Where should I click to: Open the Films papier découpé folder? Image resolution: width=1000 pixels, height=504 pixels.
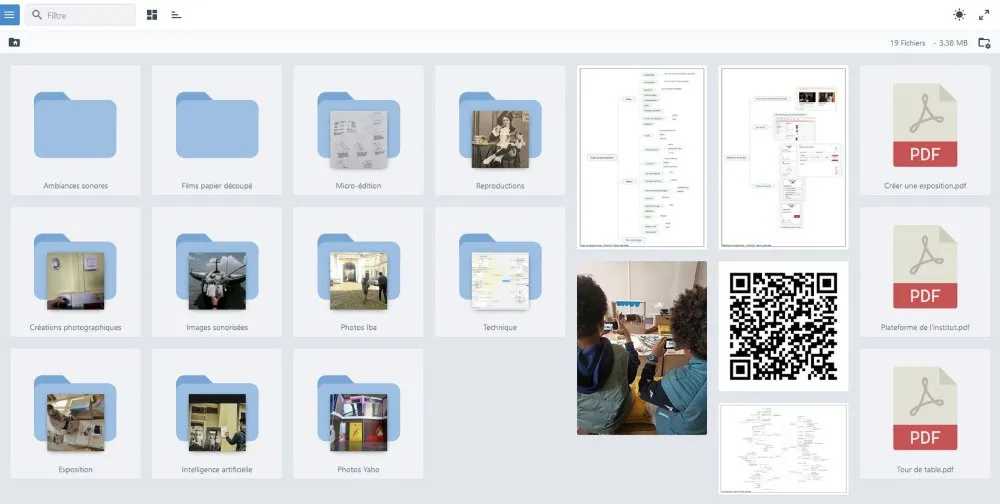pos(217,130)
